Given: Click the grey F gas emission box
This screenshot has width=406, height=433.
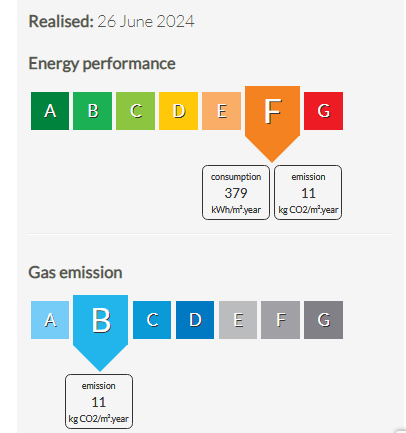Looking at the screenshot, I should pos(280,320).
